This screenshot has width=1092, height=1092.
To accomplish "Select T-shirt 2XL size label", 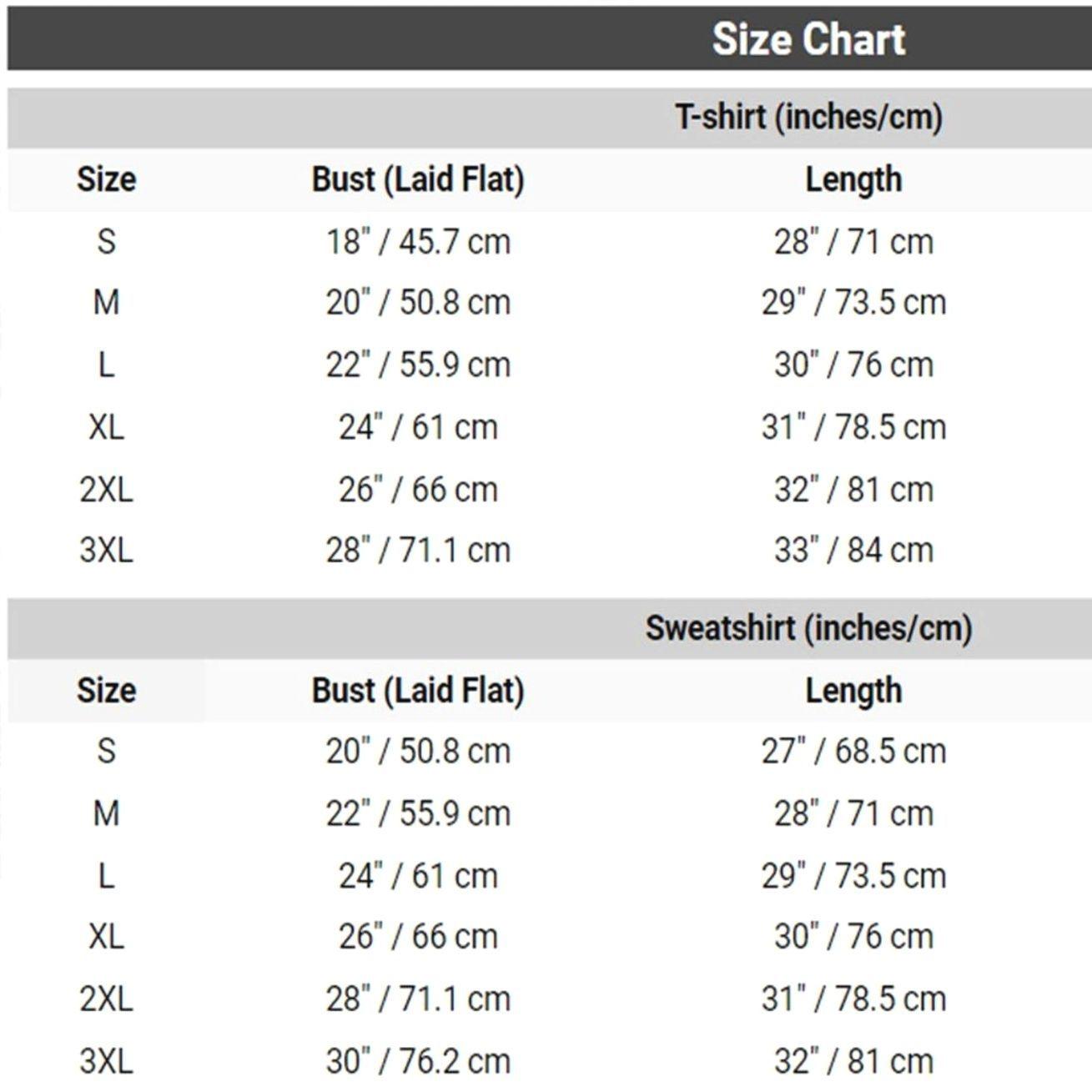I will point(106,490).
